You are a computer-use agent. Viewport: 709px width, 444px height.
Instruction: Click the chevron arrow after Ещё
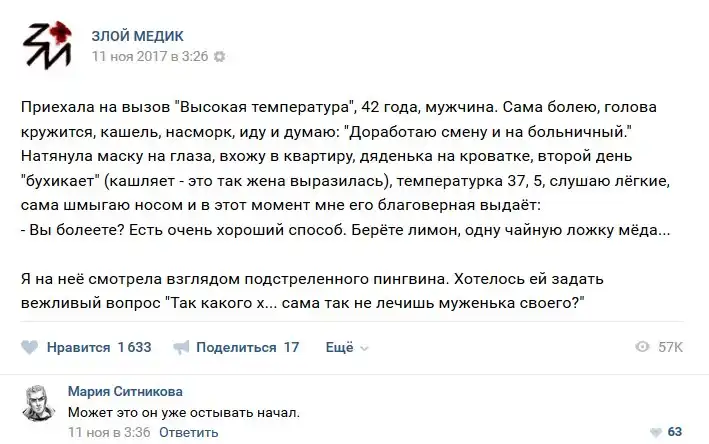364,348
